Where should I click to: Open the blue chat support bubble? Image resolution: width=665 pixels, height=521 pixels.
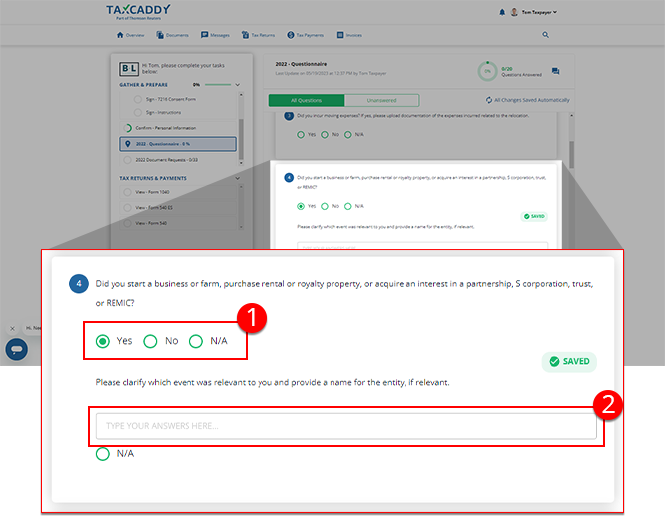point(17,350)
